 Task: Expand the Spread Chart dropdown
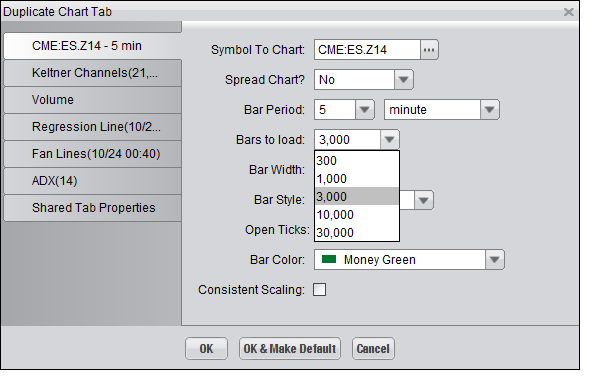pyautogui.click(x=403, y=80)
